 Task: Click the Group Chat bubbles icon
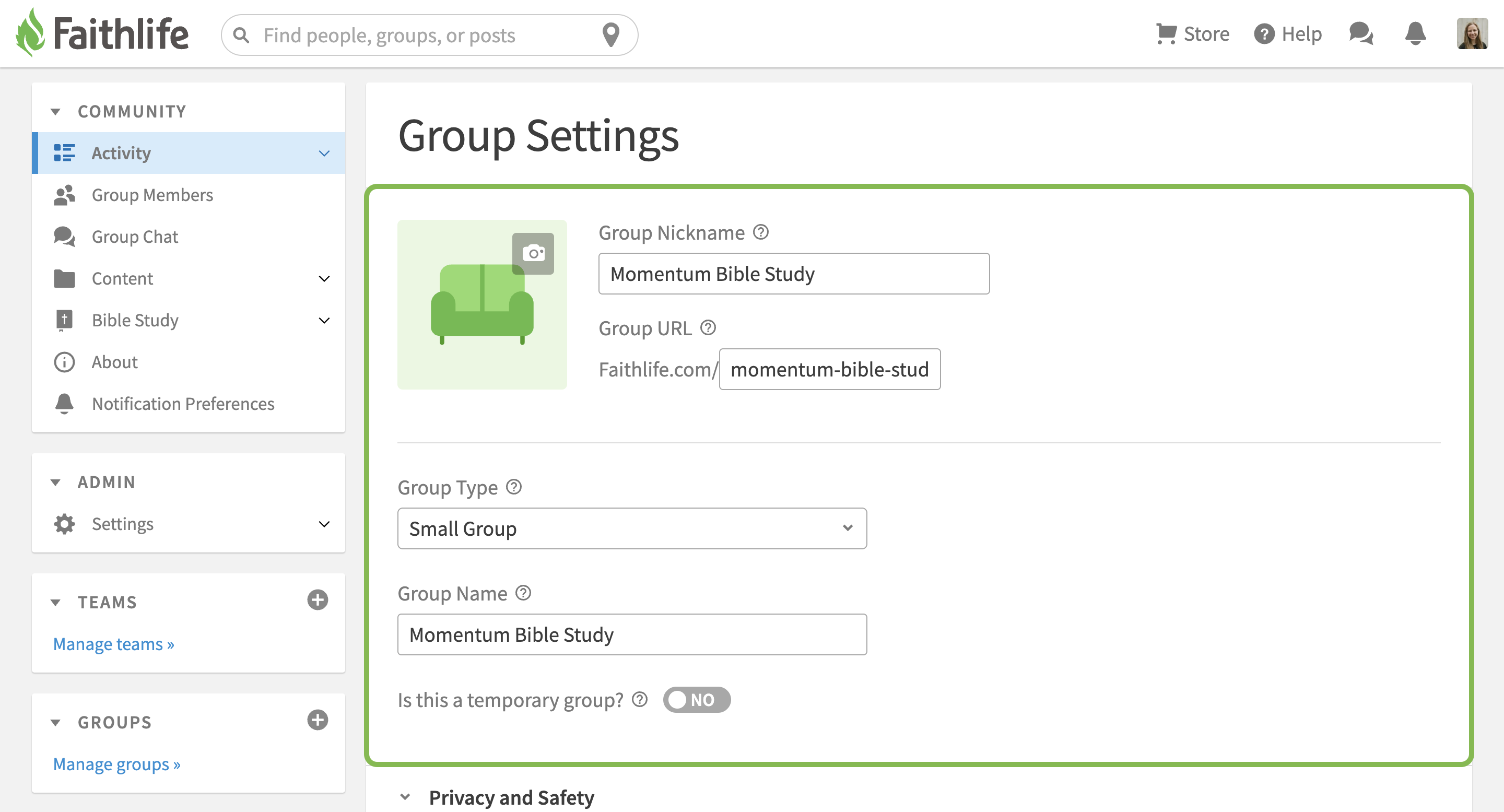(x=64, y=237)
